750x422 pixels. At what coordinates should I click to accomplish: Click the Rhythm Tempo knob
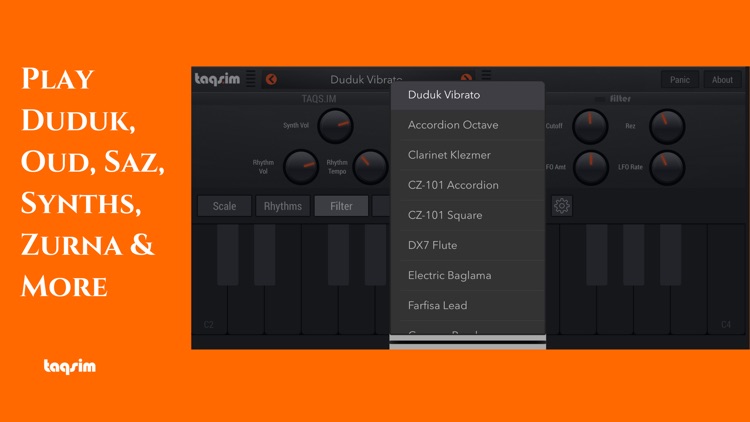tap(371, 167)
